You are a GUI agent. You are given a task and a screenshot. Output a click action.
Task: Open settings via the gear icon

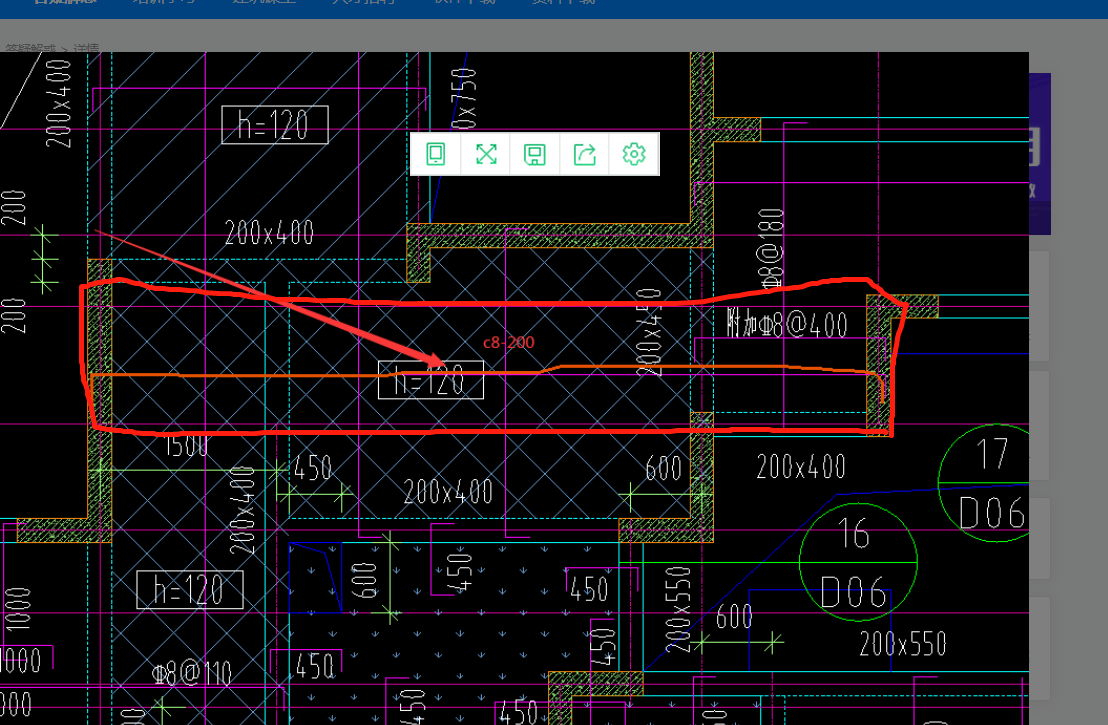tap(634, 153)
